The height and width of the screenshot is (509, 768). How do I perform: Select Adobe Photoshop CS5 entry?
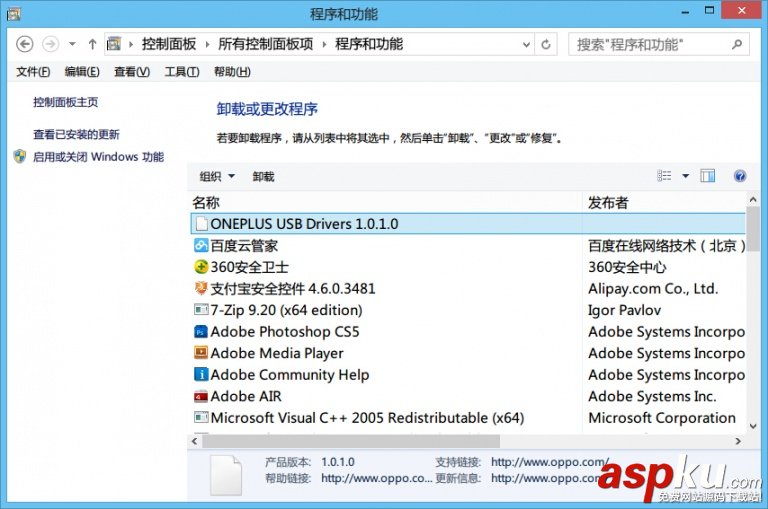tap(468, 332)
